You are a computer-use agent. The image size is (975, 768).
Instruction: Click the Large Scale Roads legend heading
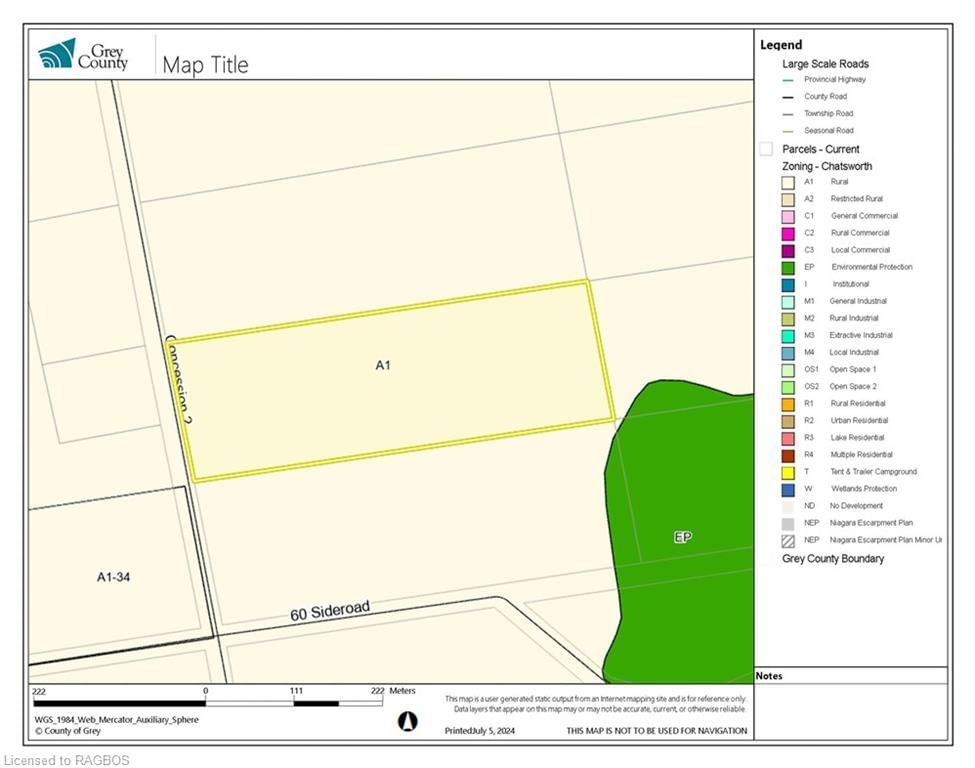click(x=825, y=63)
